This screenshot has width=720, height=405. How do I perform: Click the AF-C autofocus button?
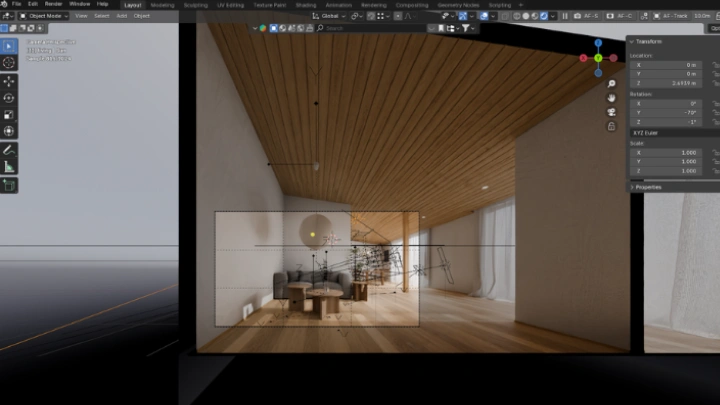pos(619,16)
